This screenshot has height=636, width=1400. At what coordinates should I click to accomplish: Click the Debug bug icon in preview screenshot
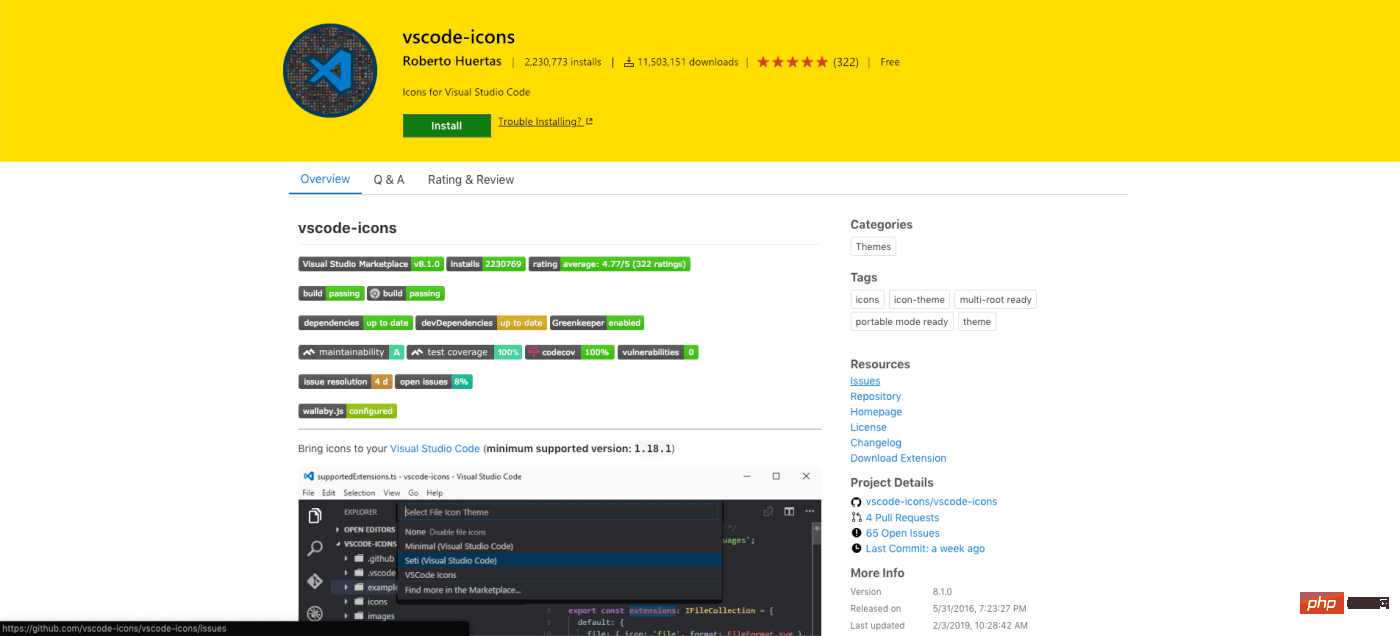(x=314, y=613)
